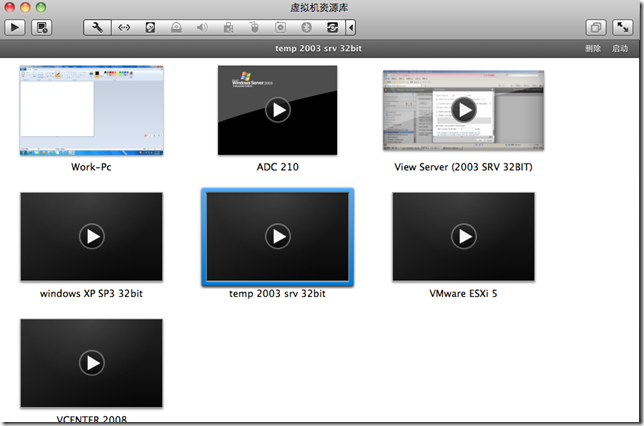Screen dimensions: 644x426
Task: Click the CD/DVD drive icon
Action: pos(176,28)
